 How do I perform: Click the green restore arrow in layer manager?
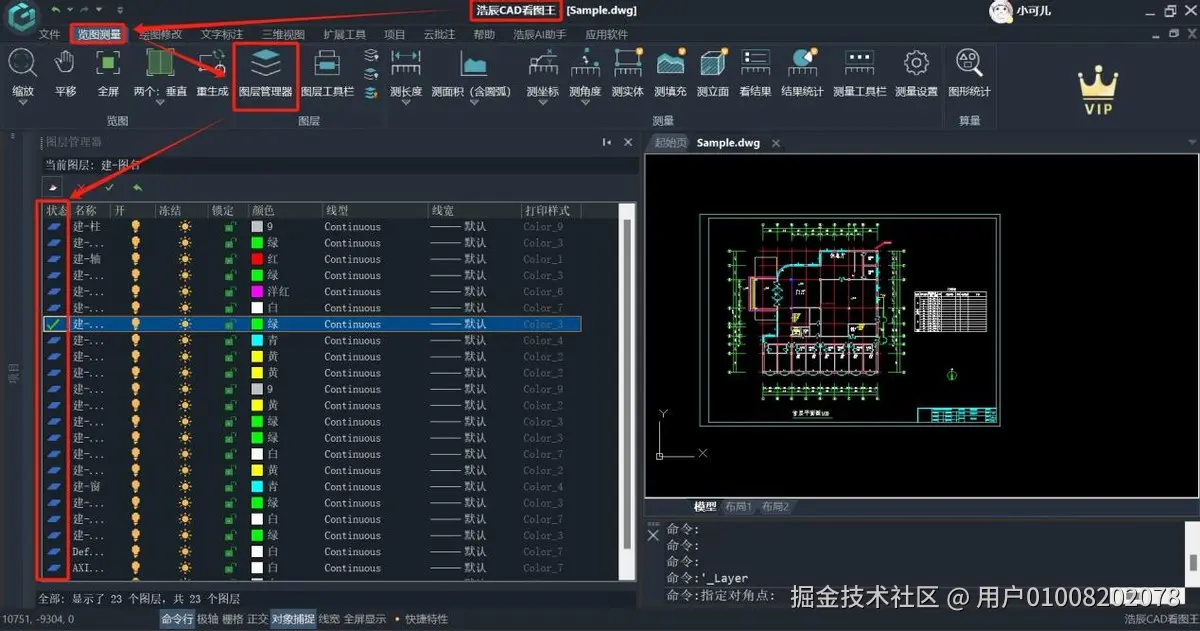pos(137,187)
